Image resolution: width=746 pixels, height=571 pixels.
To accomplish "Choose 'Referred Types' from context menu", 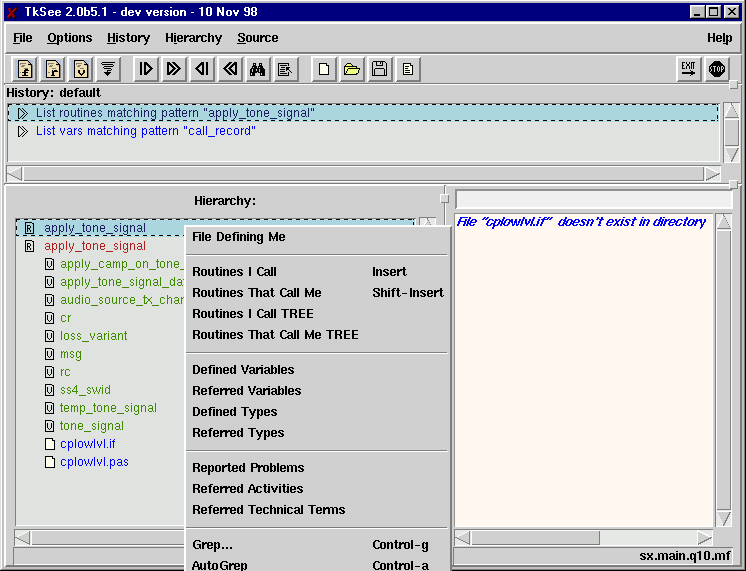I will tap(317, 433).
